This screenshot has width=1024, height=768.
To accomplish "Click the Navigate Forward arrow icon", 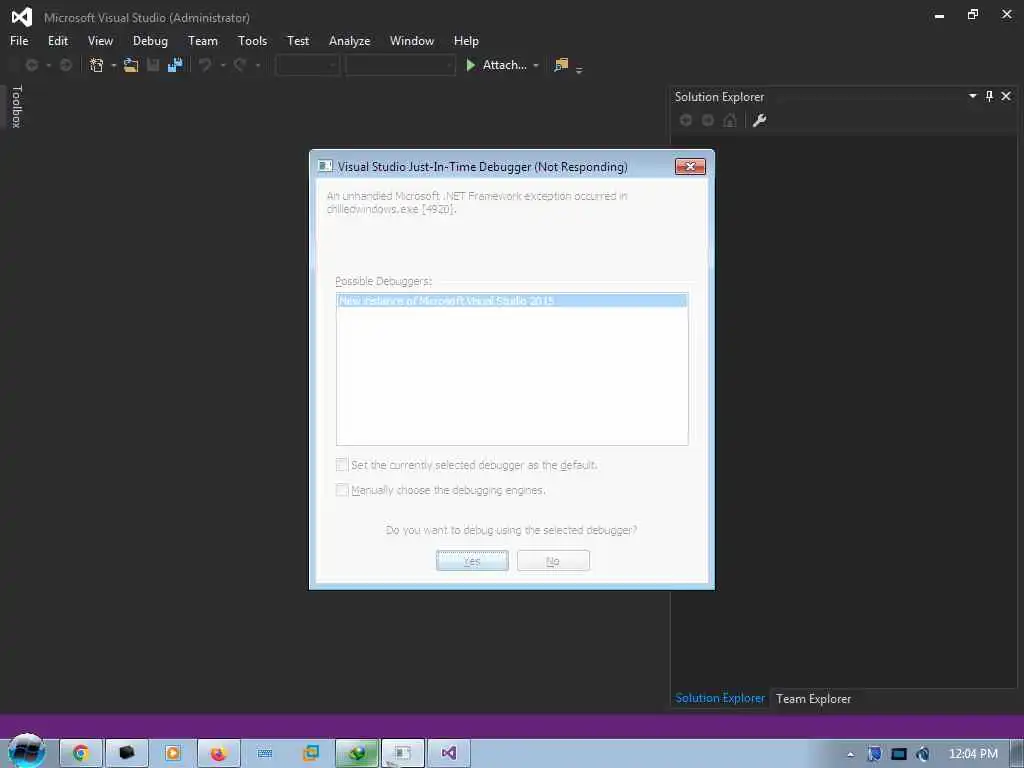I will (x=66, y=65).
